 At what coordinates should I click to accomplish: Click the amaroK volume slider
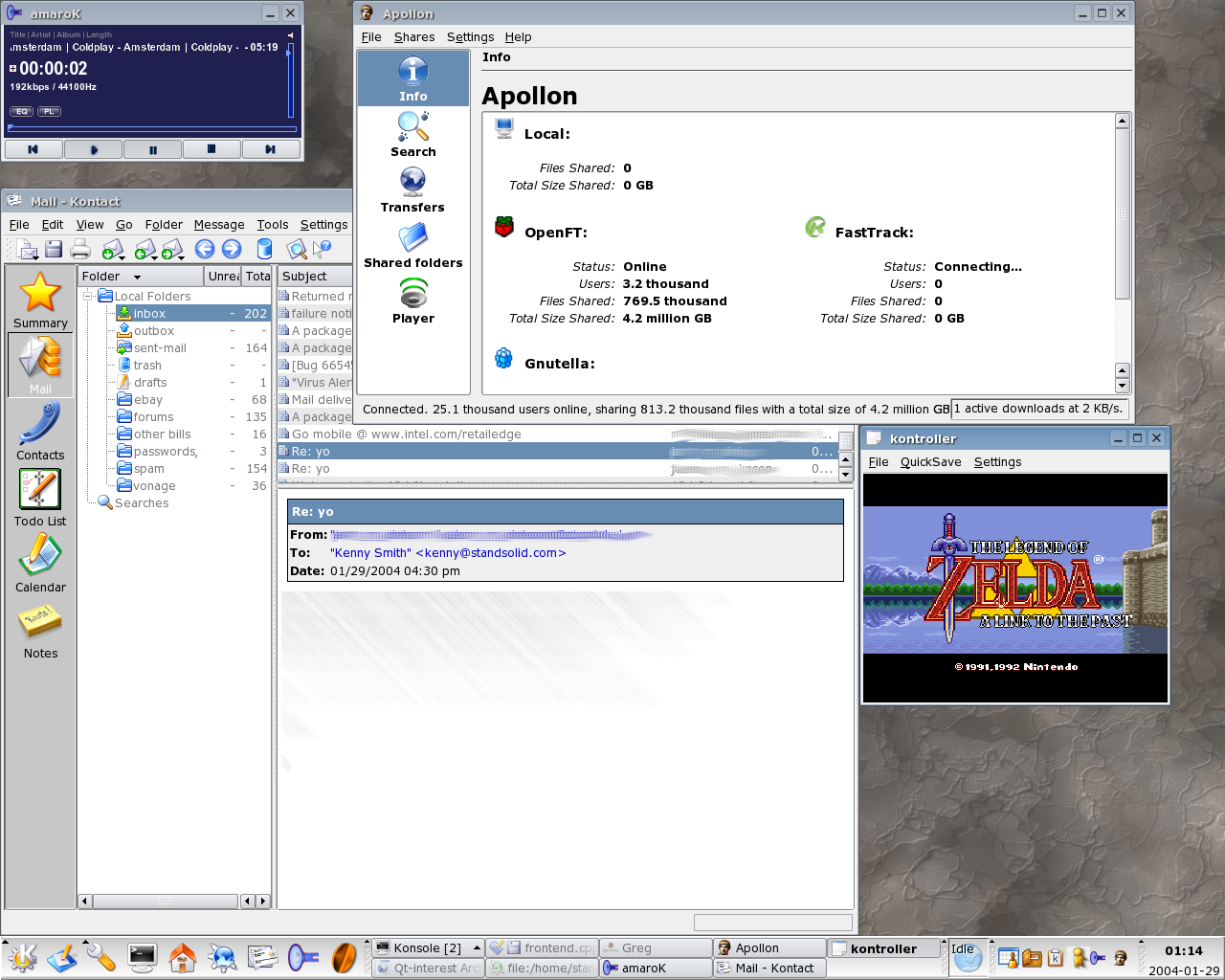pyautogui.click(x=290, y=79)
